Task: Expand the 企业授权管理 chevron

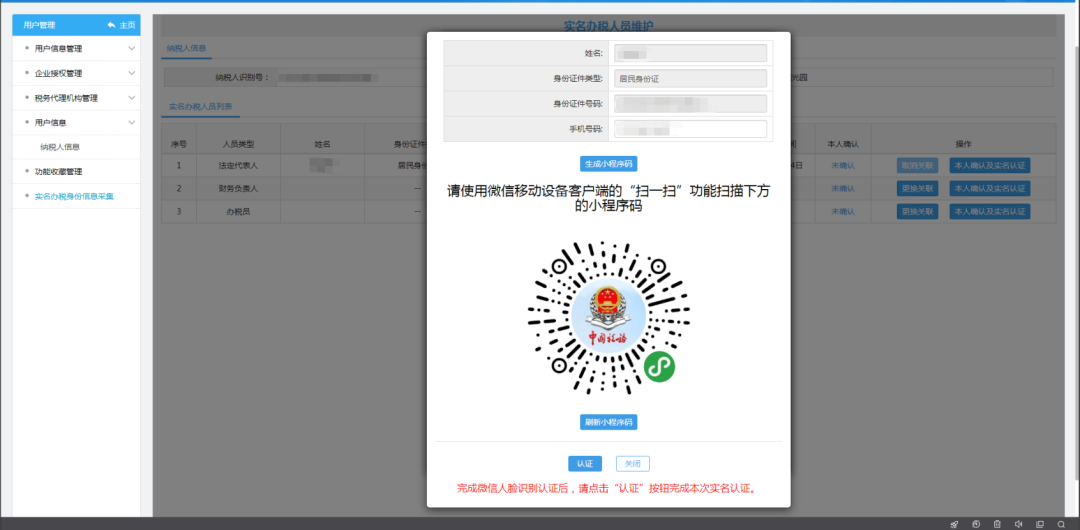Action: coord(132,73)
